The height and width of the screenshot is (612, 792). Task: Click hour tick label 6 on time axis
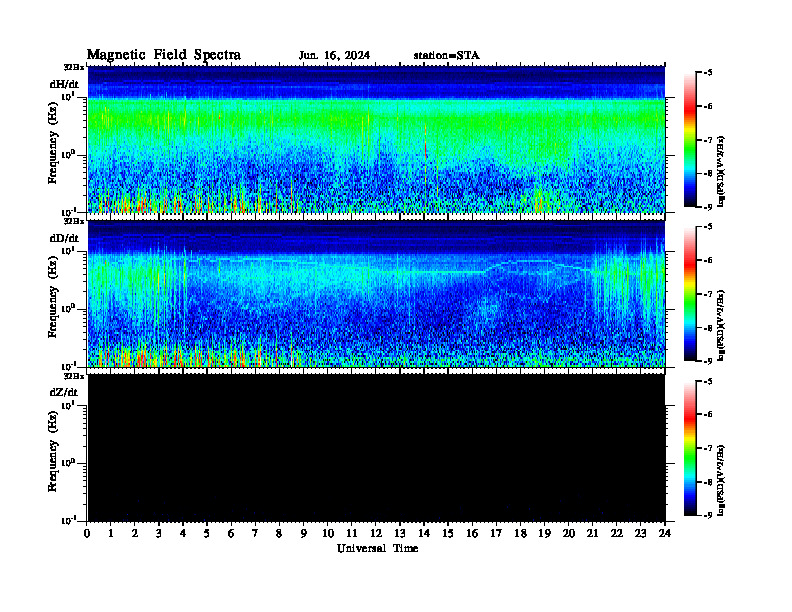click(231, 534)
